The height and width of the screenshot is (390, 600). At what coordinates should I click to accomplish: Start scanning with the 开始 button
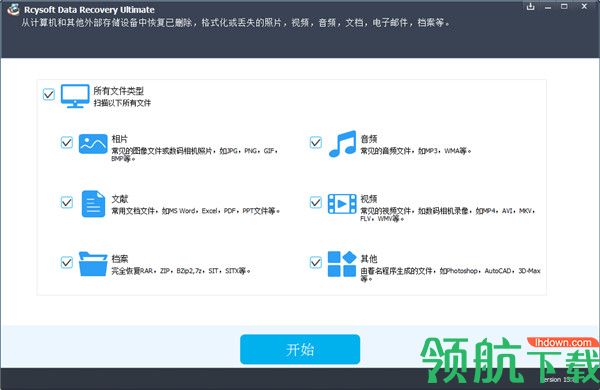pyautogui.click(x=300, y=349)
